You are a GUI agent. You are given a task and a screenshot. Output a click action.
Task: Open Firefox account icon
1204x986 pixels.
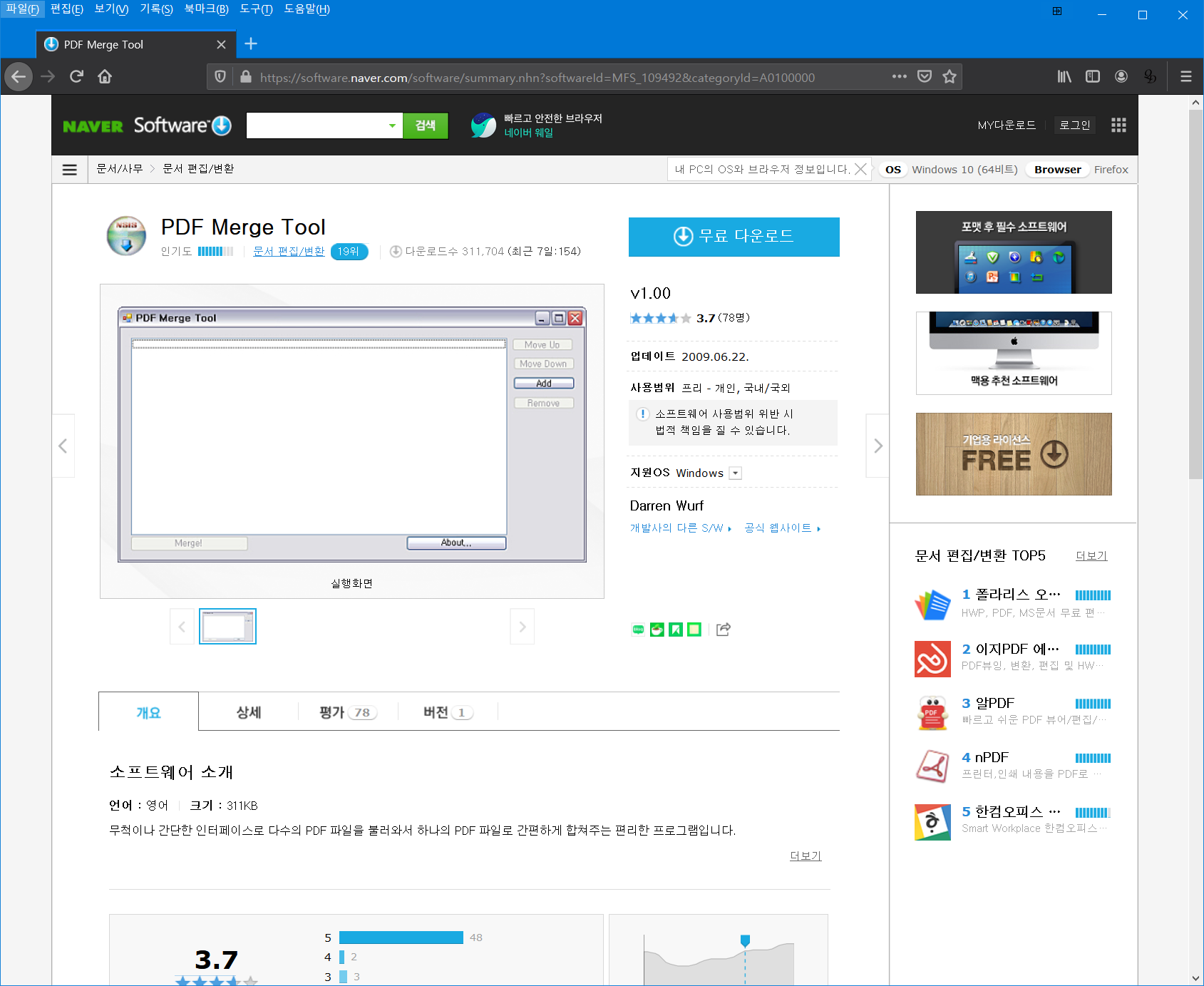1121,76
